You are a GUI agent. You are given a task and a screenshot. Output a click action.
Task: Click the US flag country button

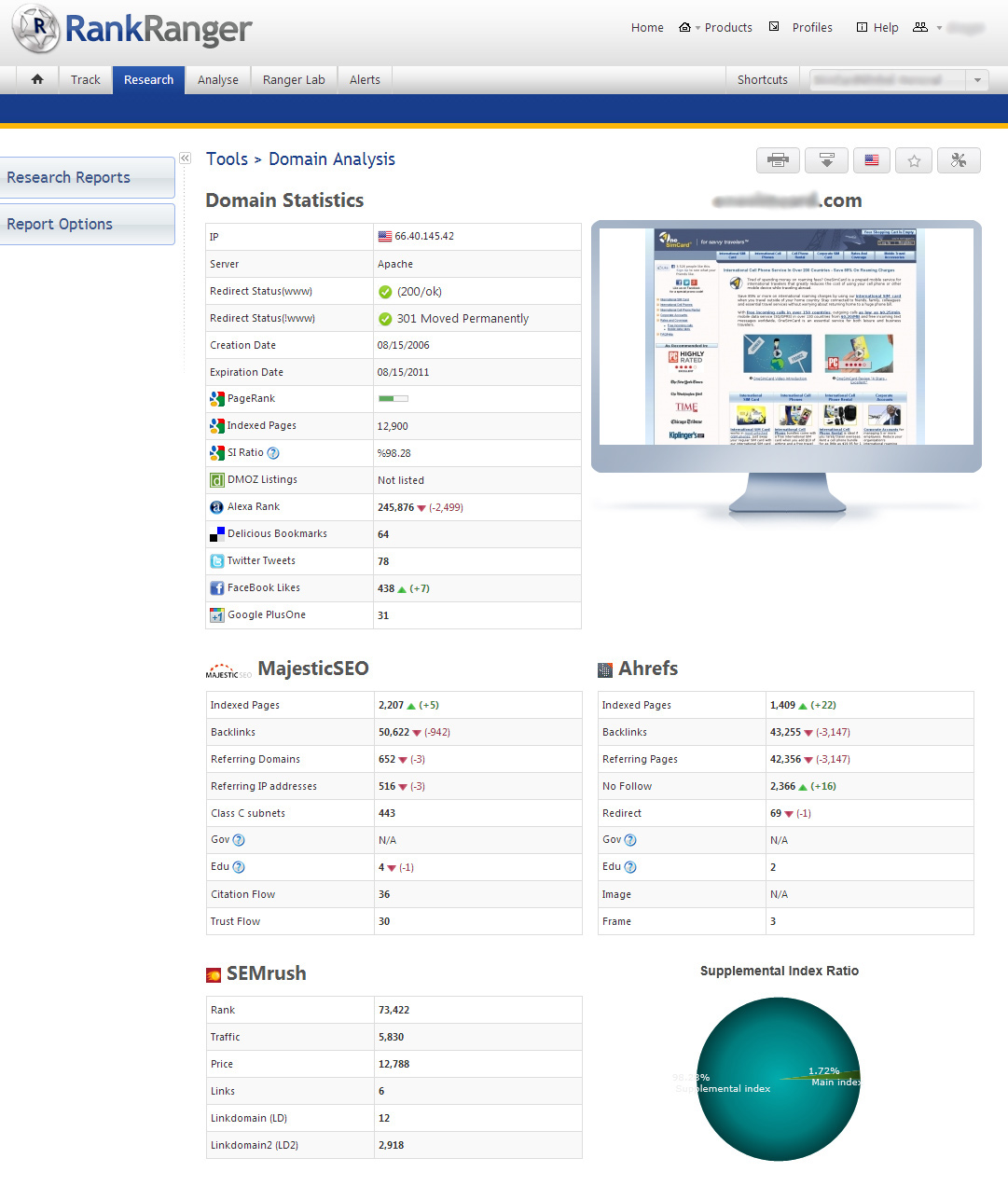[x=871, y=160]
